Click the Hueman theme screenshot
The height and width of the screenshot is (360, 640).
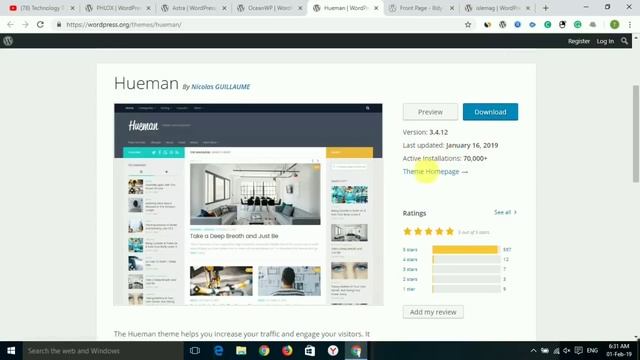248,204
